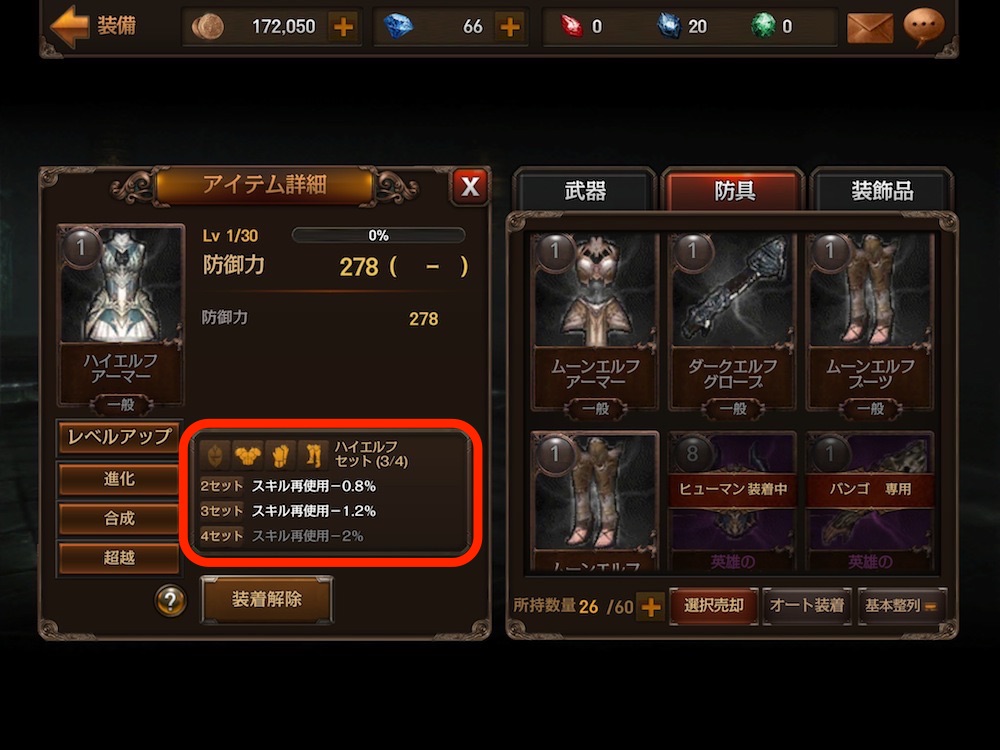
Task: Click the 装着解除 unequip button
Action: [267, 599]
